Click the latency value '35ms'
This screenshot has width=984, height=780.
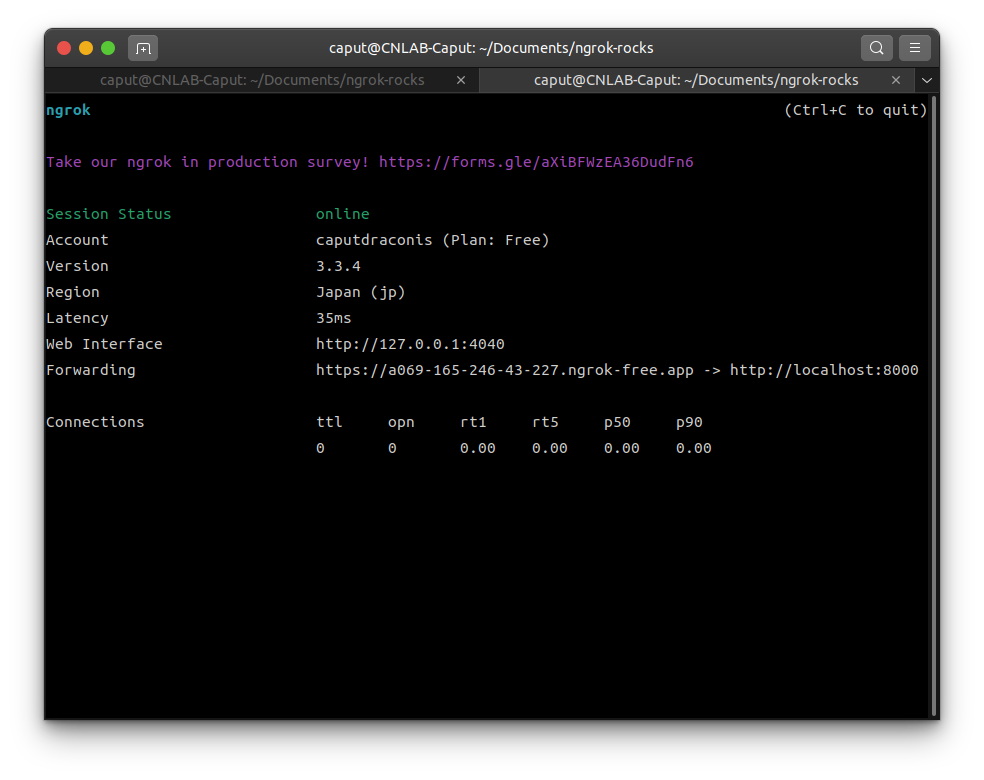334,318
